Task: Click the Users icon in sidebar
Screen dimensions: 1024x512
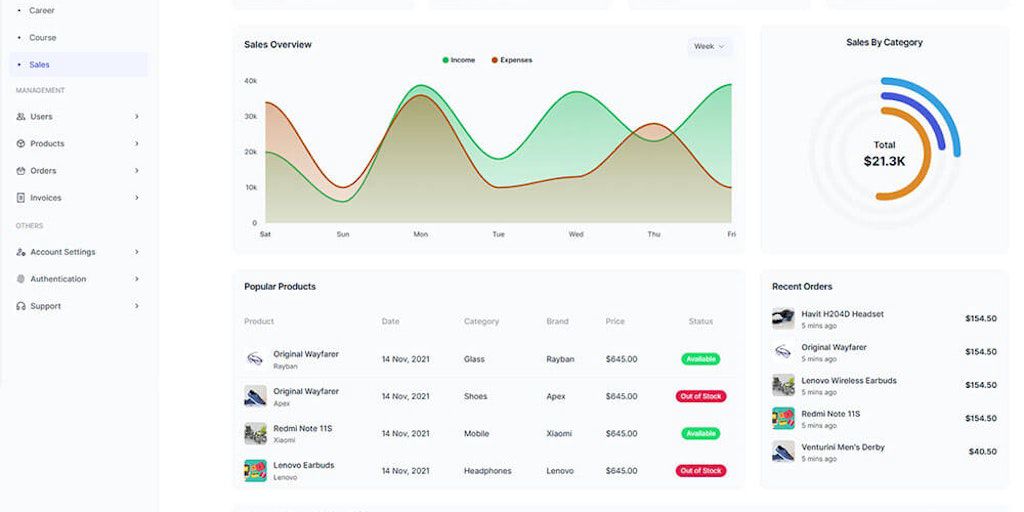Action: pyautogui.click(x=21, y=116)
